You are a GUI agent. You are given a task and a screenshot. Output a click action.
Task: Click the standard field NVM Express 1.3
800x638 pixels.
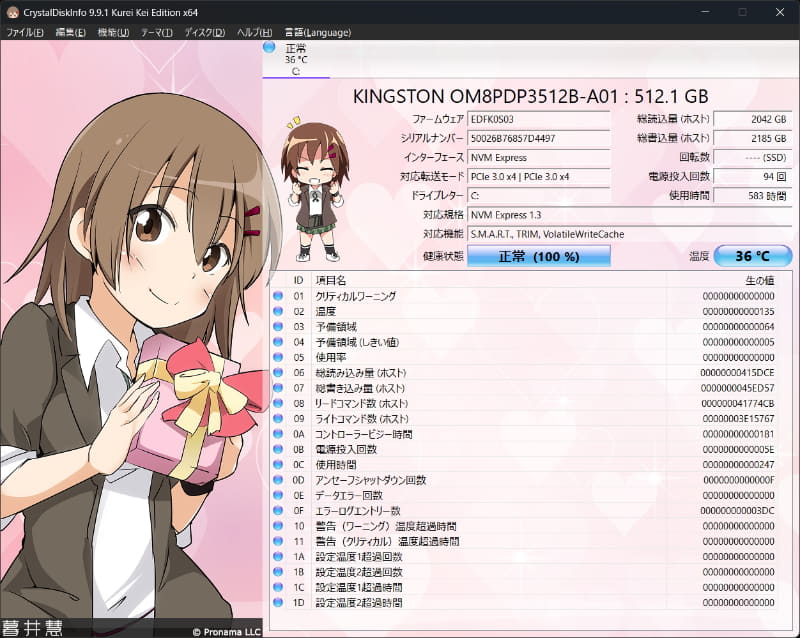click(x=630, y=215)
